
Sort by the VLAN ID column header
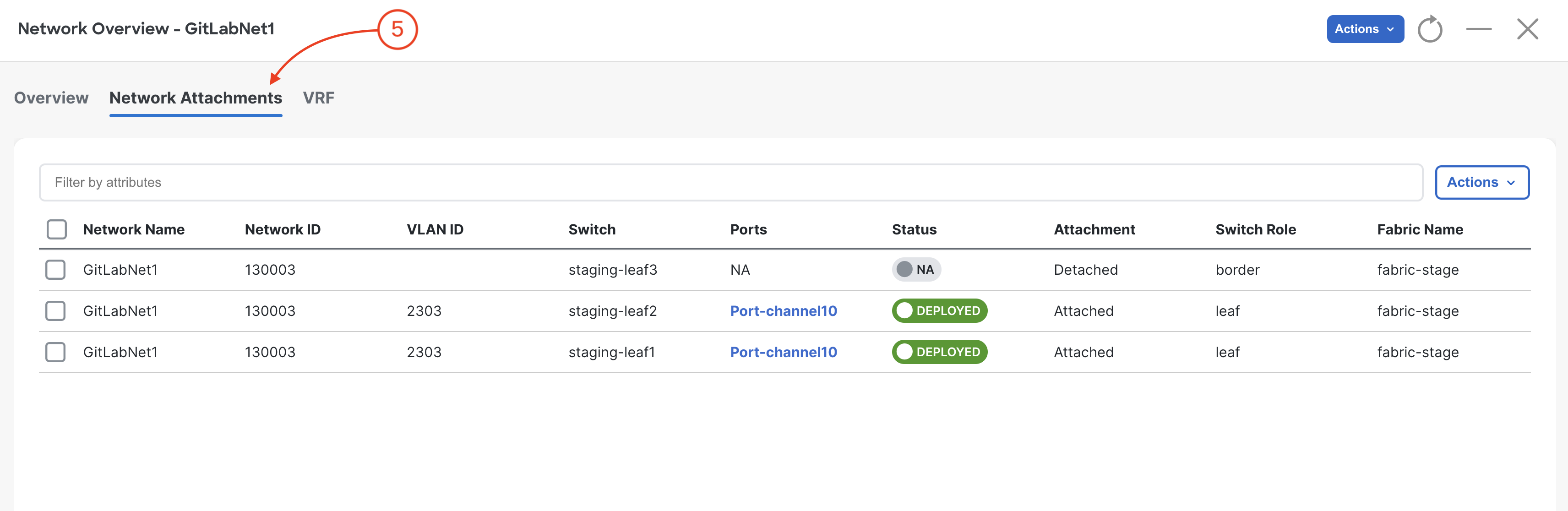[x=435, y=229]
